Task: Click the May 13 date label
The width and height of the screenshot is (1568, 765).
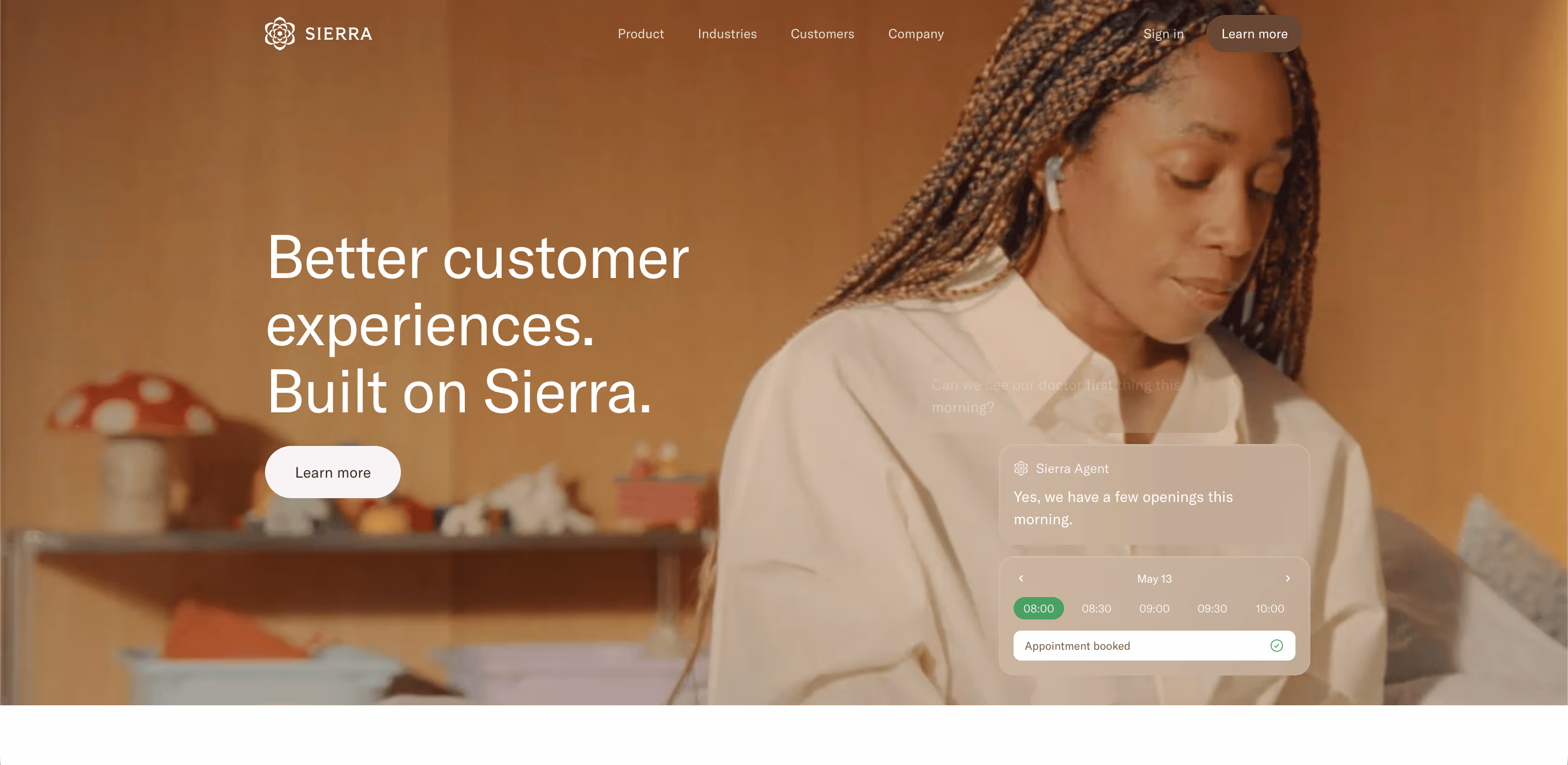Action: (x=1154, y=579)
